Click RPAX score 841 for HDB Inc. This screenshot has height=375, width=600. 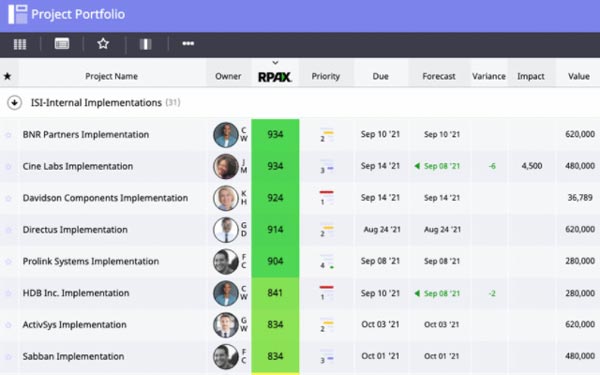pos(275,293)
